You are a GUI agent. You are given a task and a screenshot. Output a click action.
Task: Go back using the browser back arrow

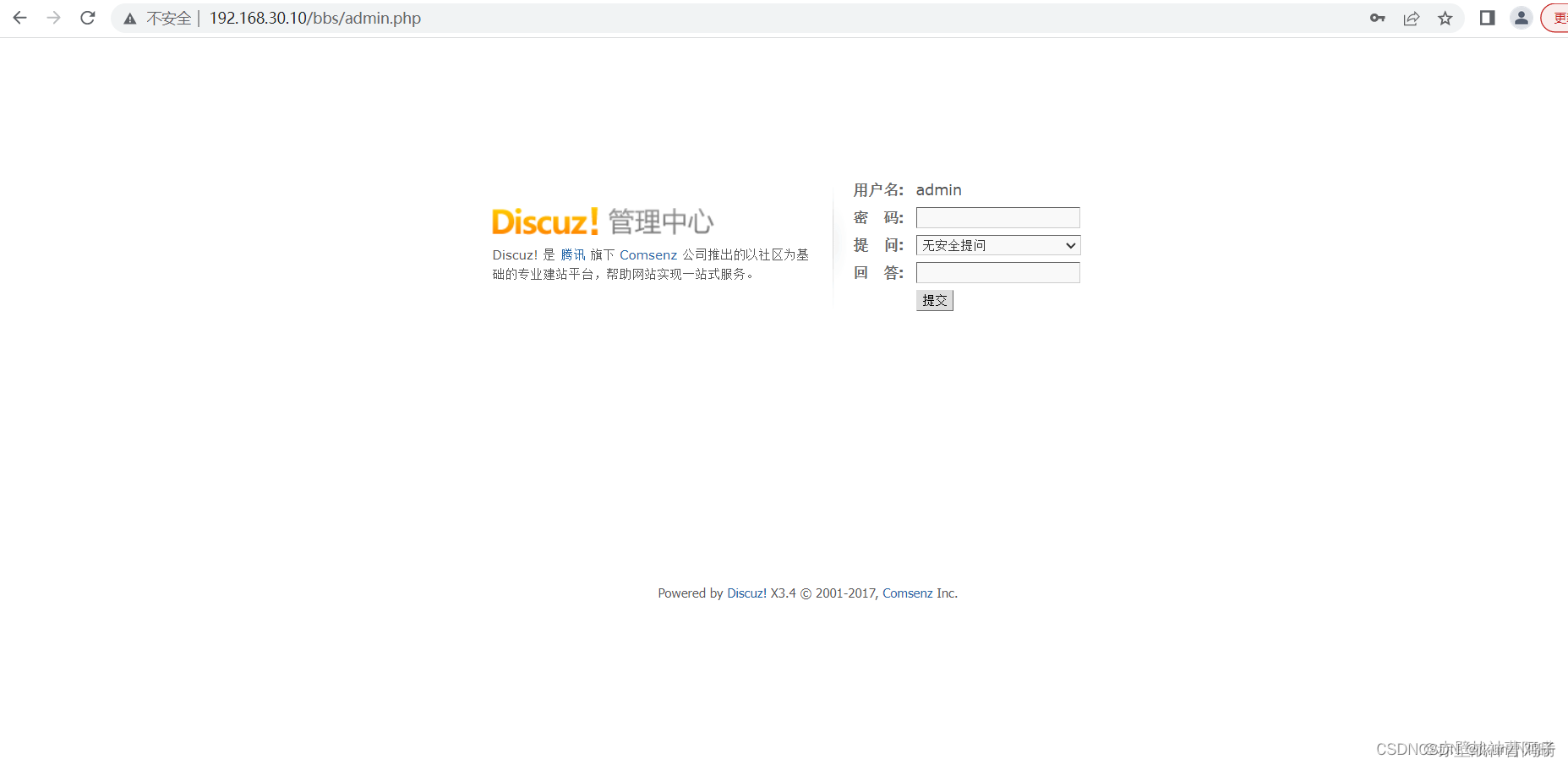[19, 18]
